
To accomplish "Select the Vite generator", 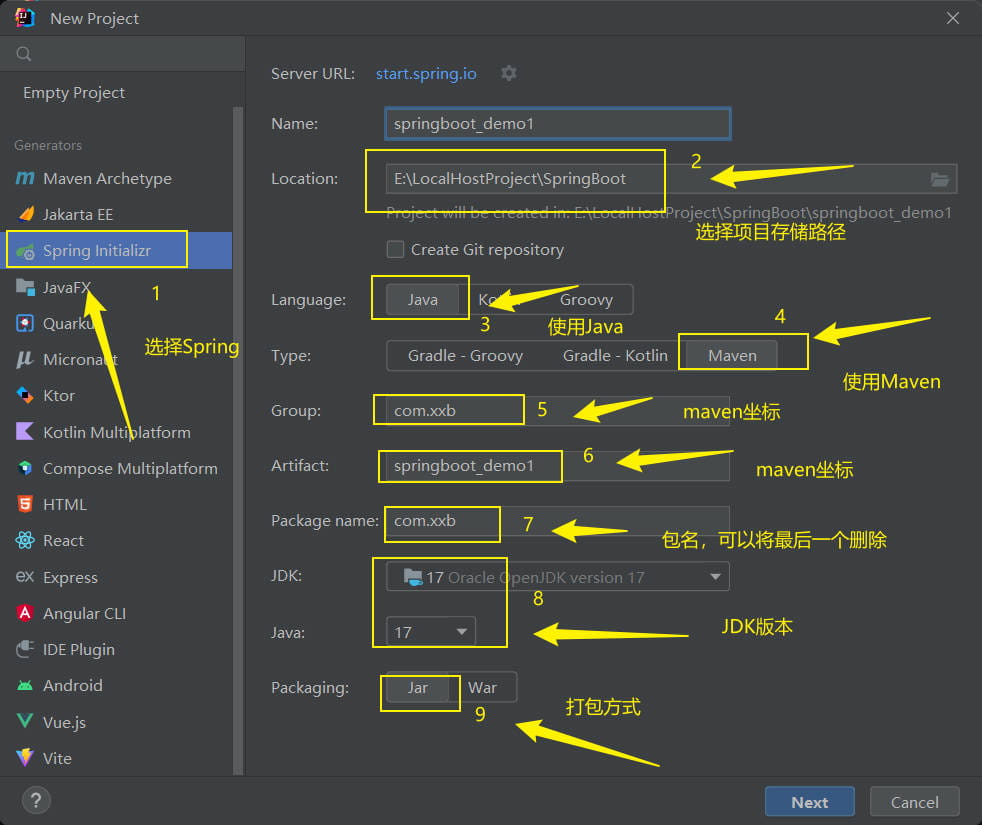I will [57, 759].
